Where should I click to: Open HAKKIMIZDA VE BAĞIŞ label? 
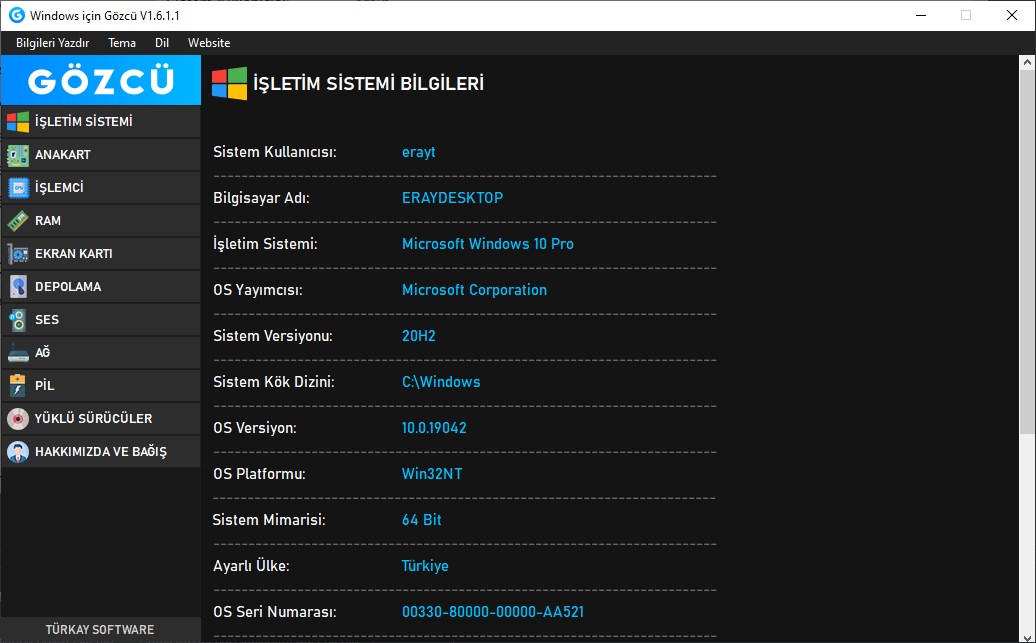[101, 451]
